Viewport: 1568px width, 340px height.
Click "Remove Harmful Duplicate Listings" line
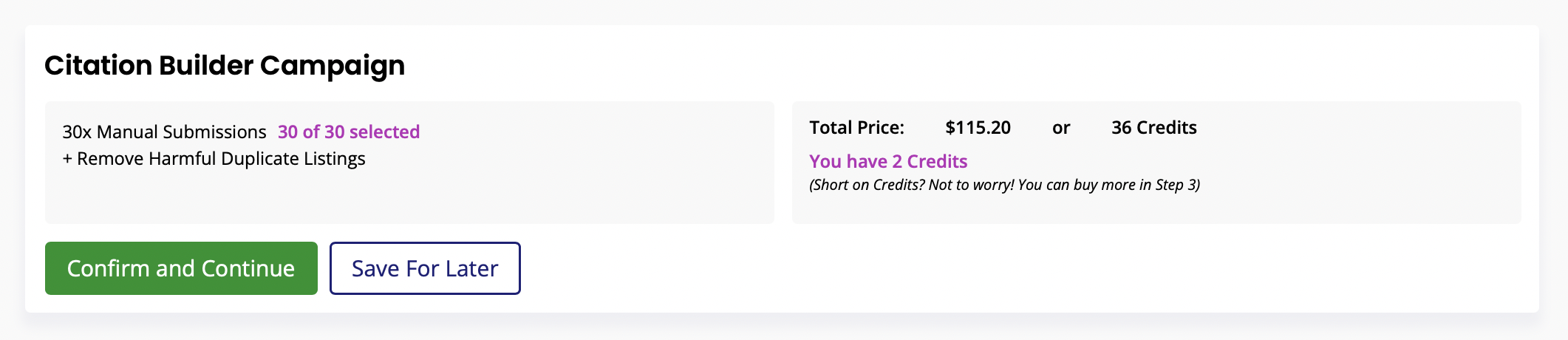(221, 159)
